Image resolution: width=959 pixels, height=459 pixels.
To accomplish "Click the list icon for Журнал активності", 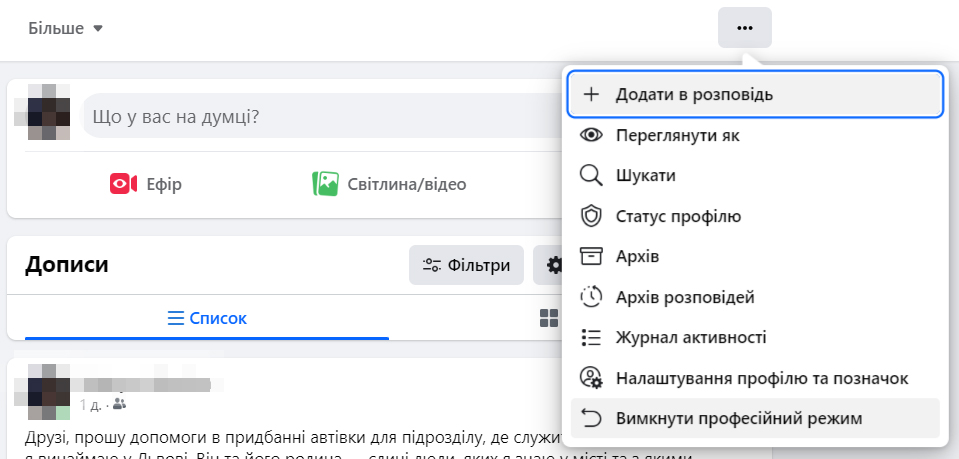I will [592, 338].
